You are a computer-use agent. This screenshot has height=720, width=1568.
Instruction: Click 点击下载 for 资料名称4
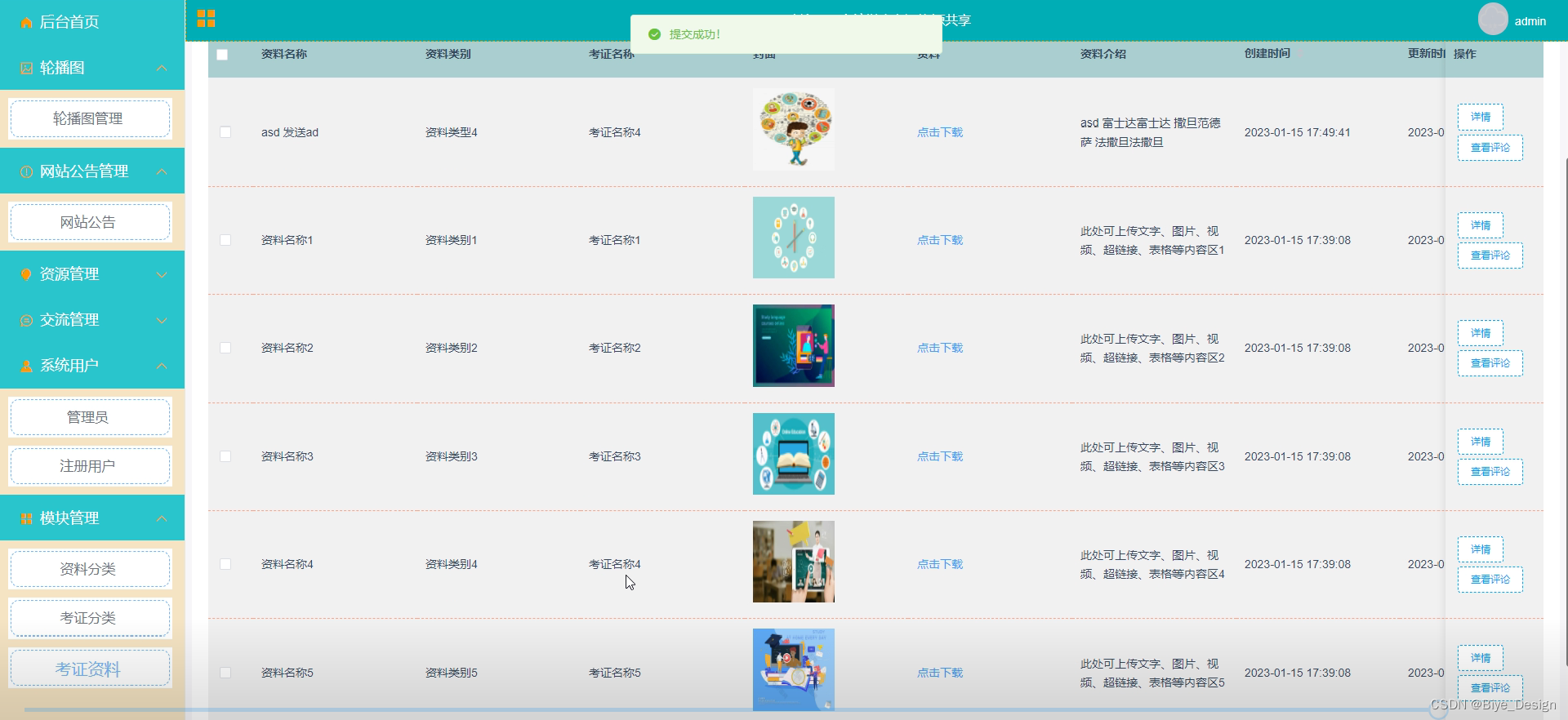coord(940,564)
